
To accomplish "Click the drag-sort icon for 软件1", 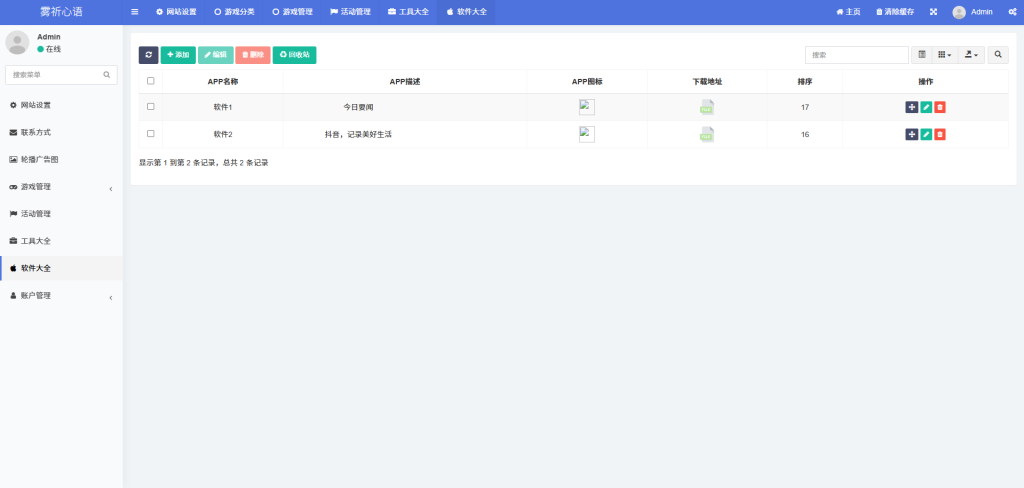I will [911, 107].
